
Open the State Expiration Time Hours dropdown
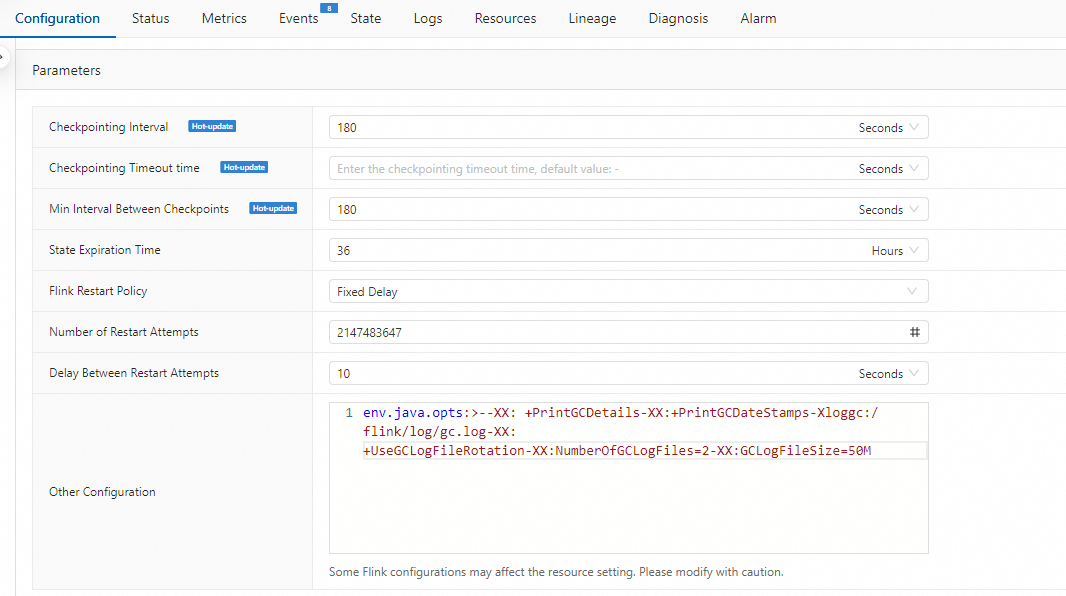coord(896,251)
